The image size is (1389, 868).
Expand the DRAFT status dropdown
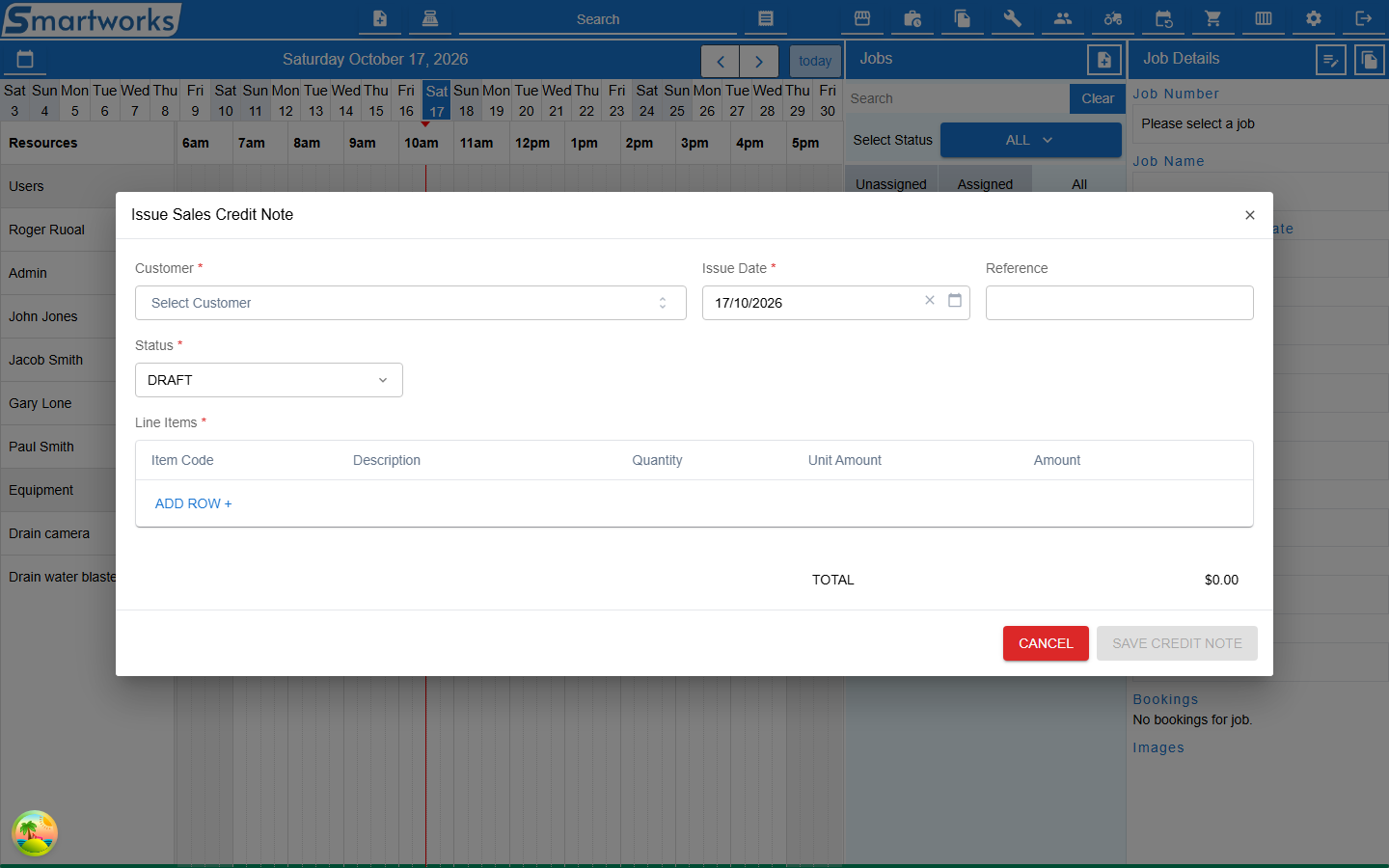point(269,380)
